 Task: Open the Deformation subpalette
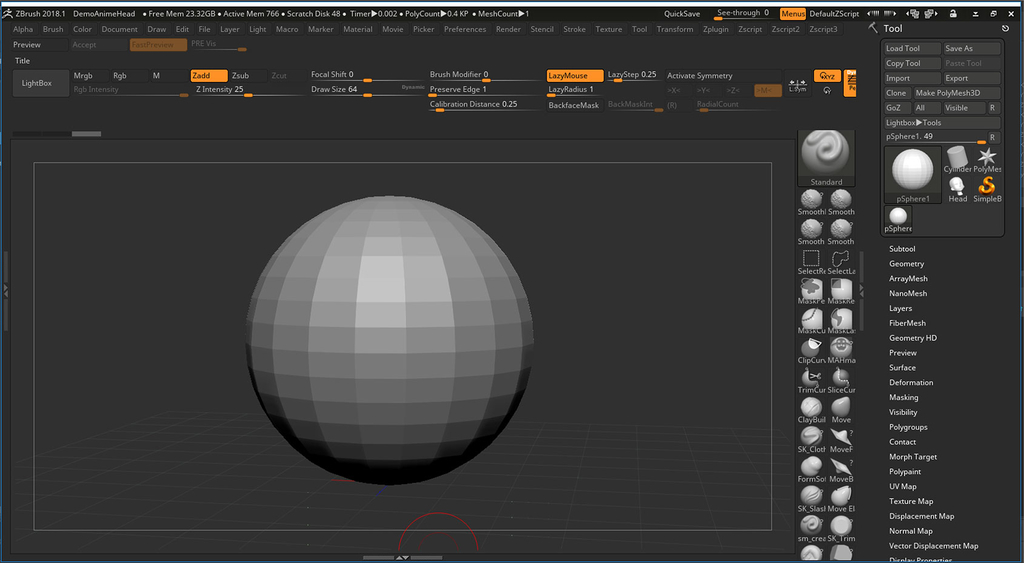tap(911, 382)
